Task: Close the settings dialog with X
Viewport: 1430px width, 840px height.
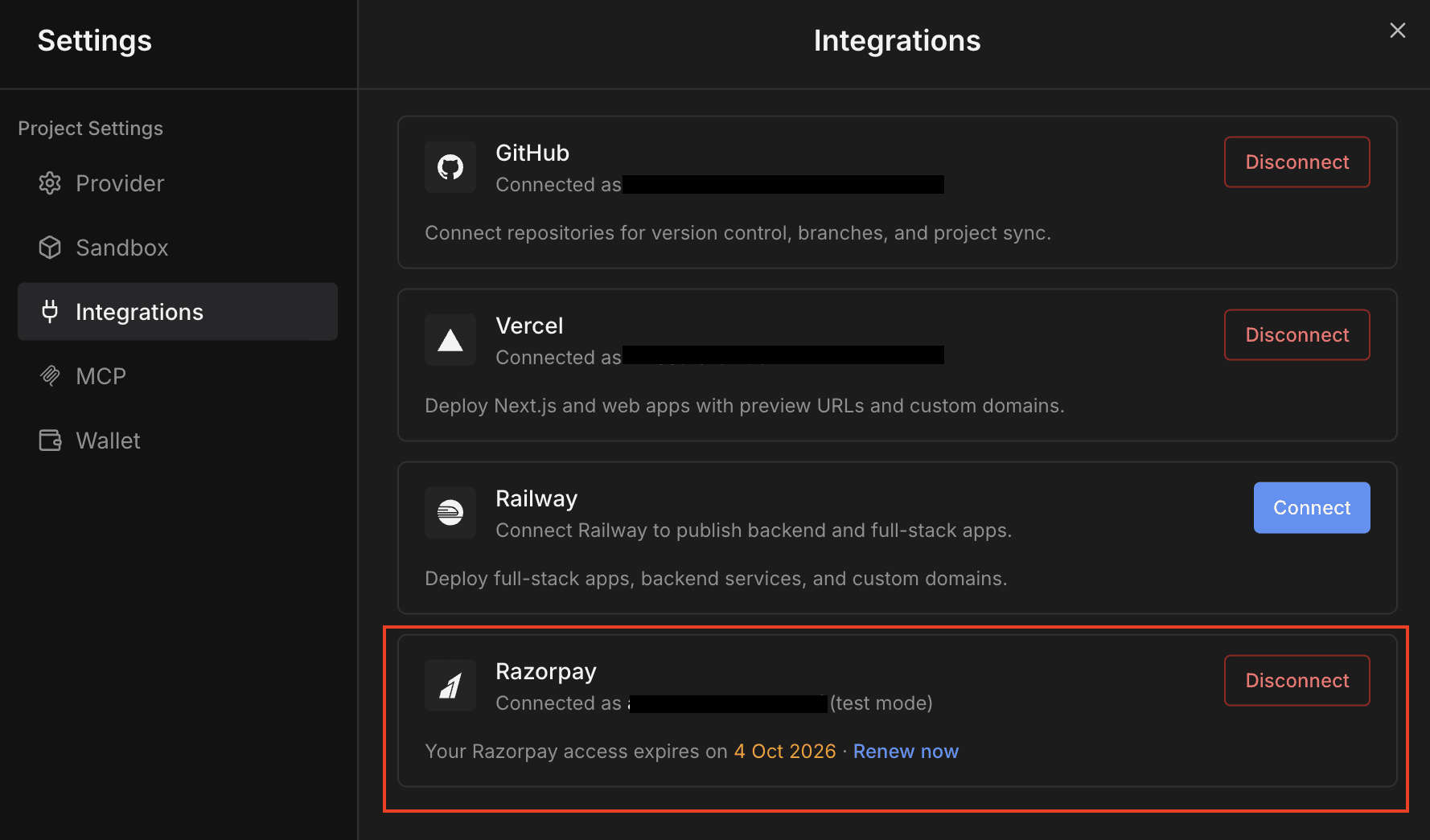Action: [1398, 31]
